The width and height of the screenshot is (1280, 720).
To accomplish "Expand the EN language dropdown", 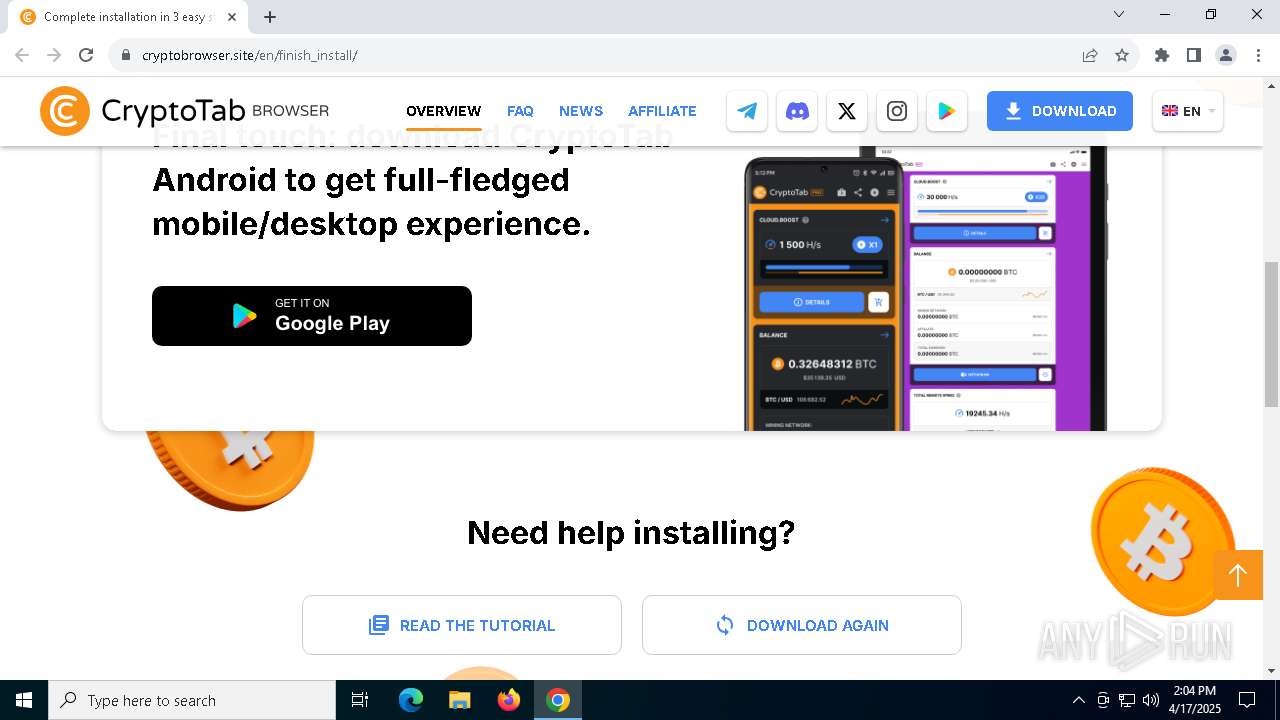I will [1188, 111].
